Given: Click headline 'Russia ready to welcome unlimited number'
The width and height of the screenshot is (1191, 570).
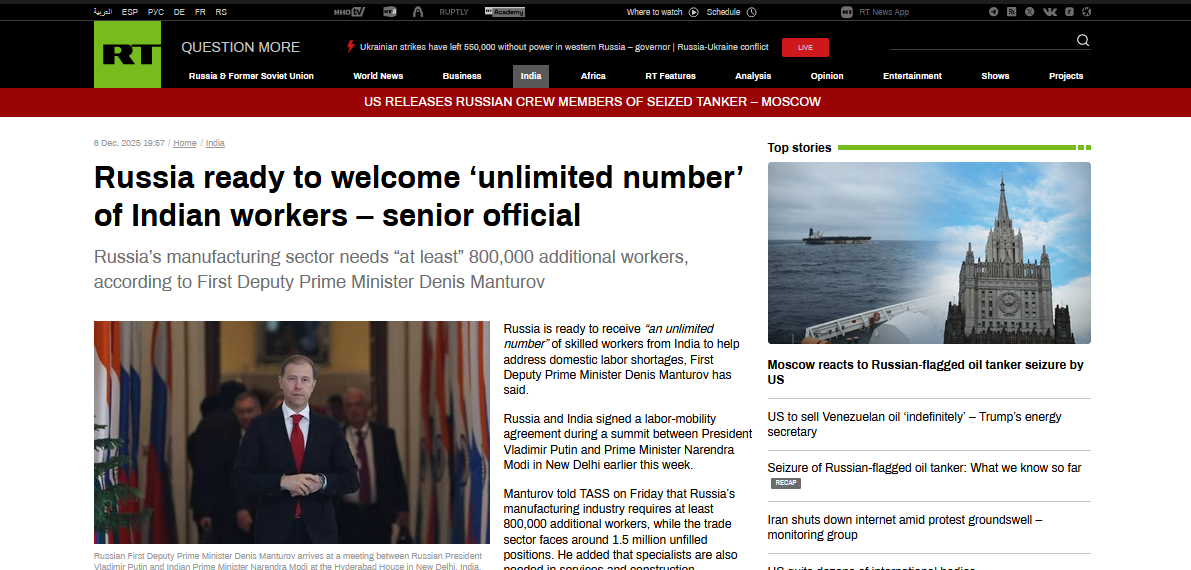Looking at the screenshot, I should point(419,196).
